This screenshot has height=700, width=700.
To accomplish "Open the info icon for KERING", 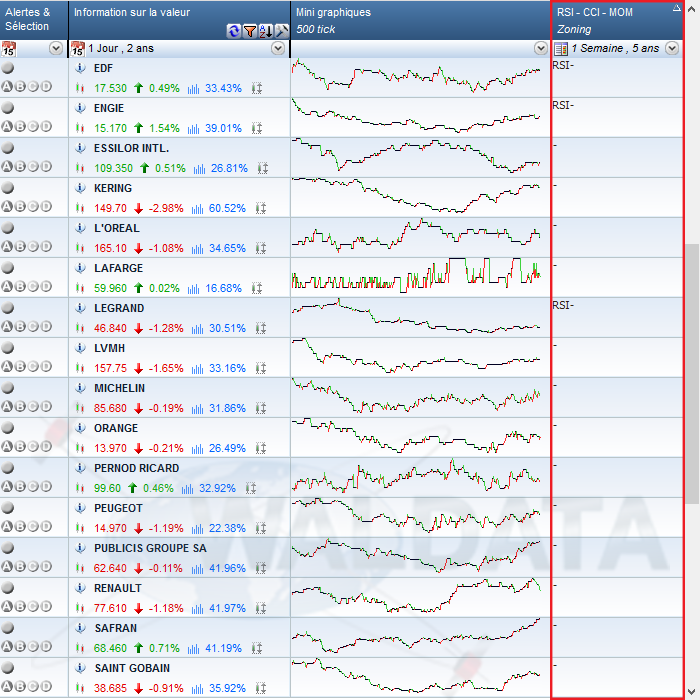I will click(80, 188).
